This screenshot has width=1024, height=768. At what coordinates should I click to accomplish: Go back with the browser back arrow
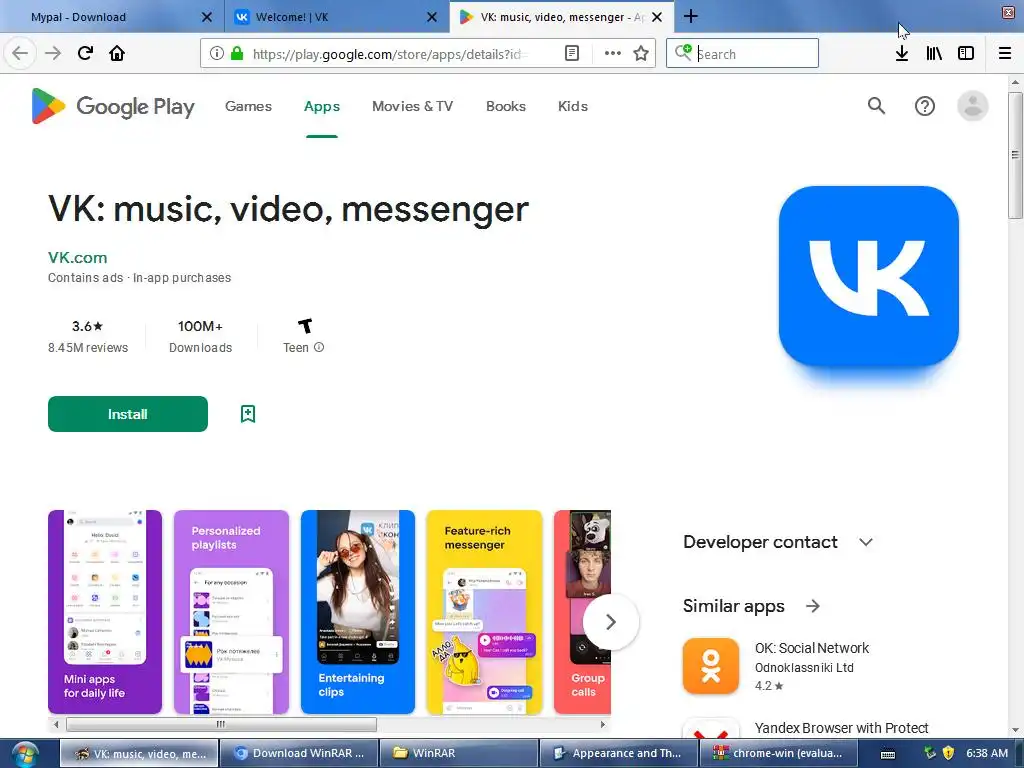coord(20,53)
